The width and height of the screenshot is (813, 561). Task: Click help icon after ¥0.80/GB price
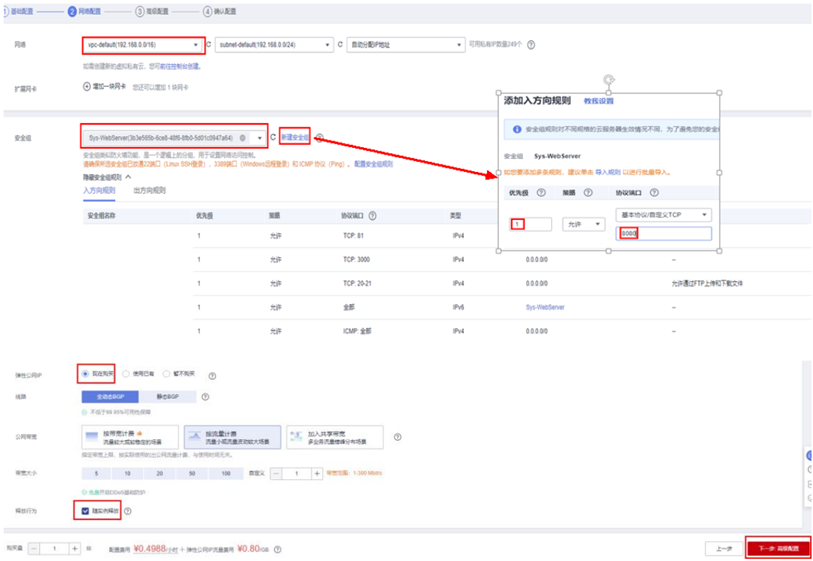pyautogui.click(x=277, y=550)
